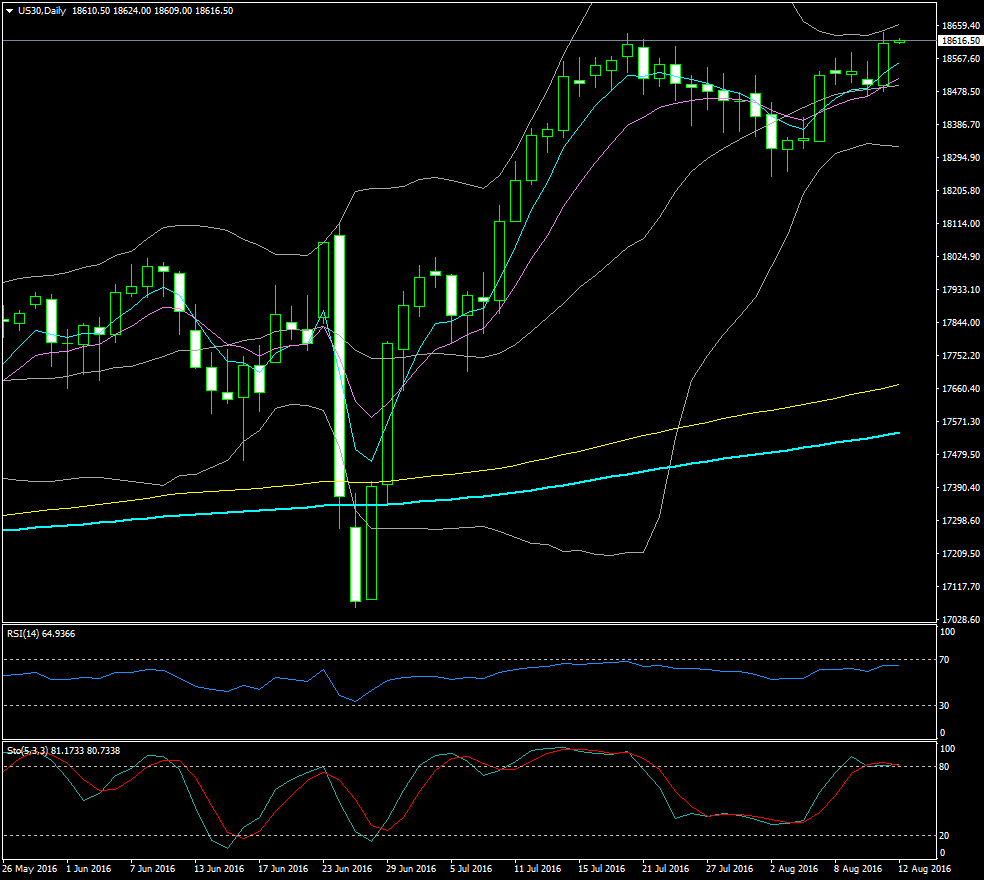Click the 27 Jul 2016 date label
Screen dimensions: 984x880
[730, 869]
